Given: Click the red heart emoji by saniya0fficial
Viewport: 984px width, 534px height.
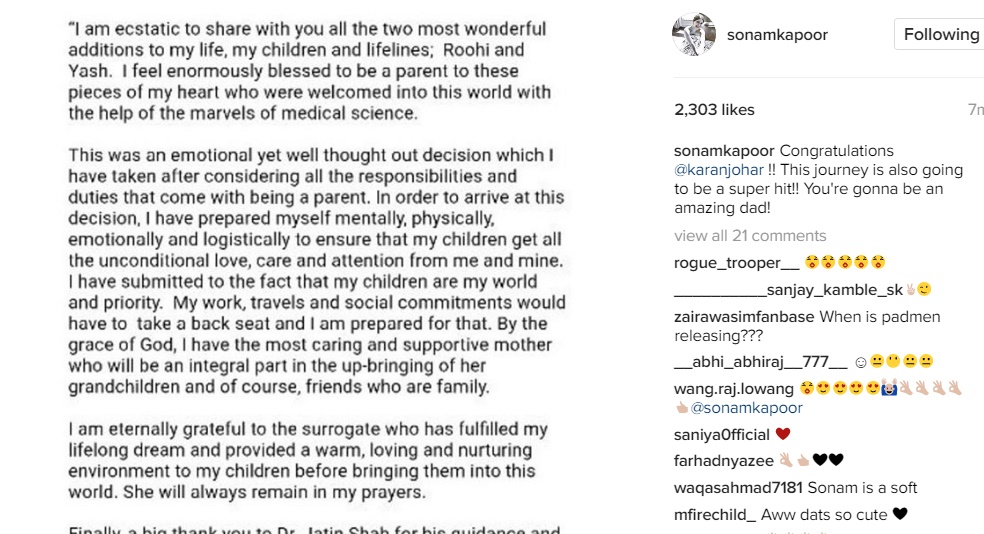Looking at the screenshot, I should [783, 434].
